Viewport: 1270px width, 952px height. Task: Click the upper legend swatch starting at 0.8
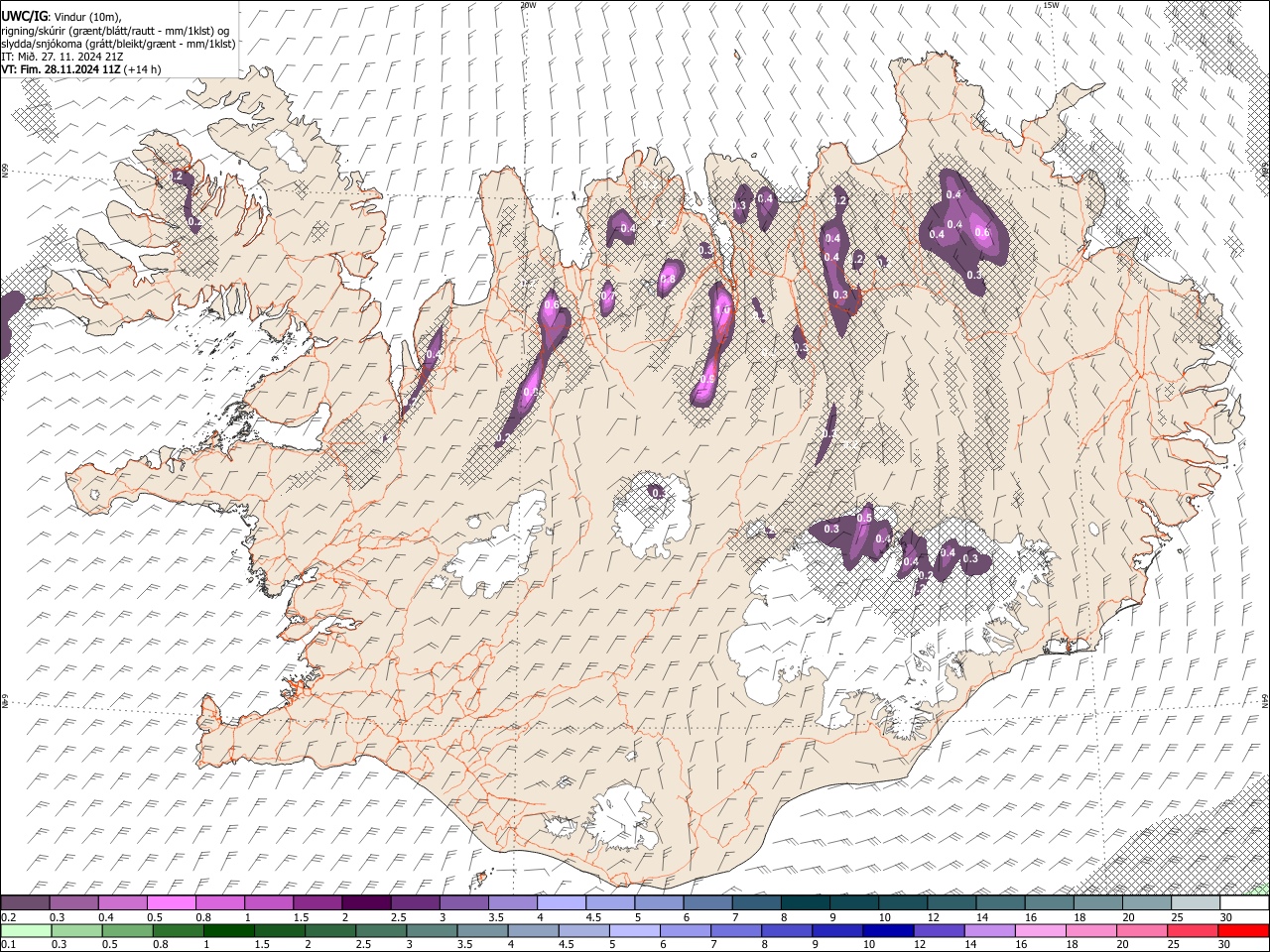[219, 902]
